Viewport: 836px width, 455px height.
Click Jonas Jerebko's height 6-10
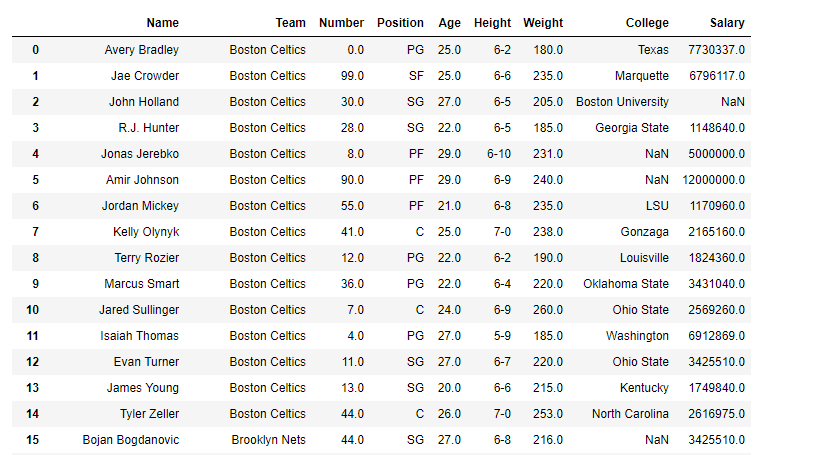(x=499, y=153)
